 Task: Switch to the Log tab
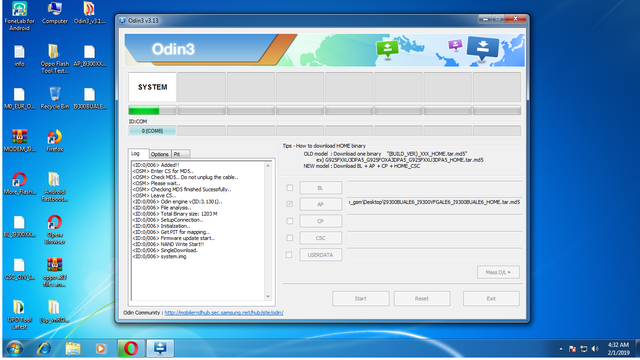(x=138, y=153)
